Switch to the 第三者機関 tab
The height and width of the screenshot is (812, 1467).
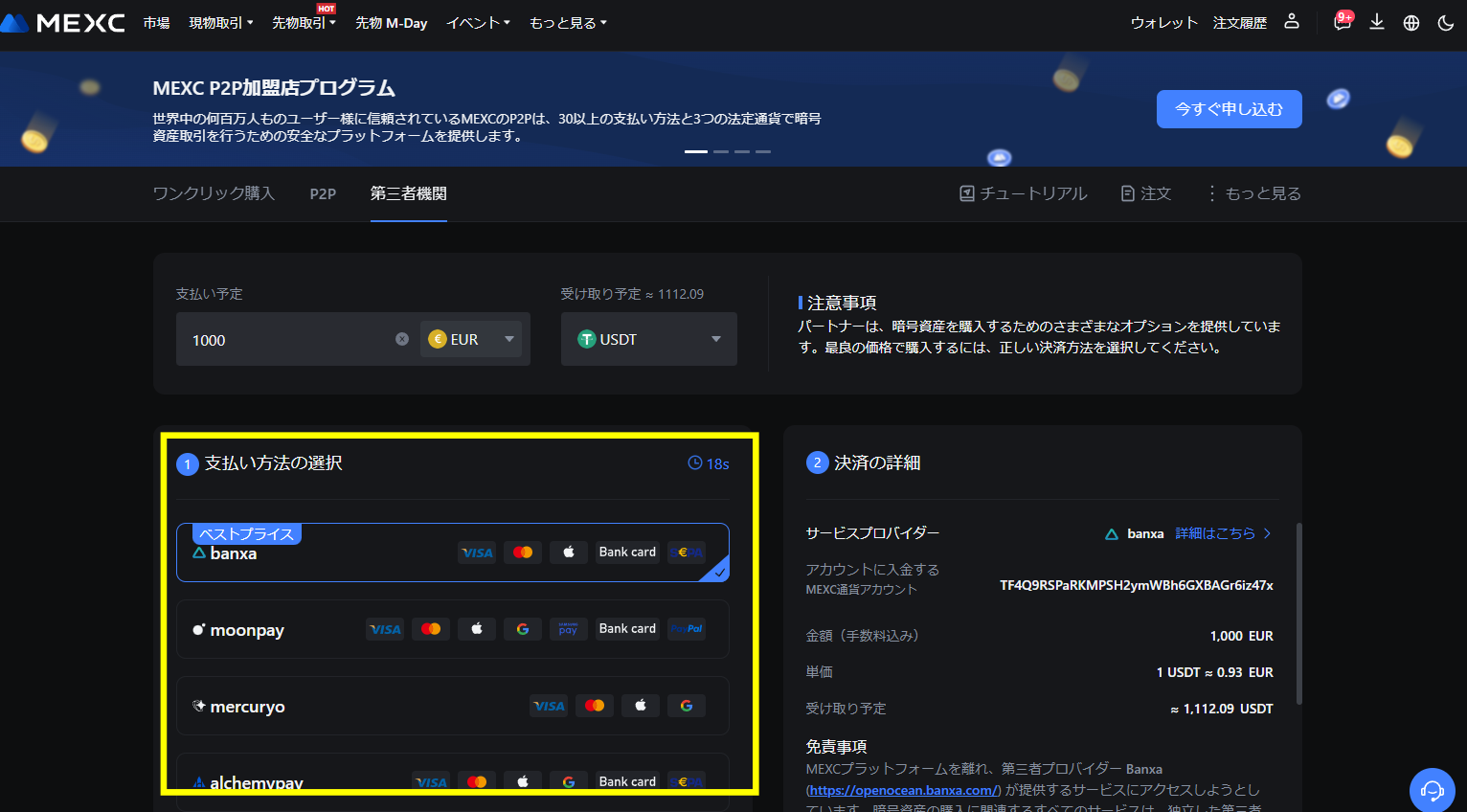pyautogui.click(x=409, y=193)
